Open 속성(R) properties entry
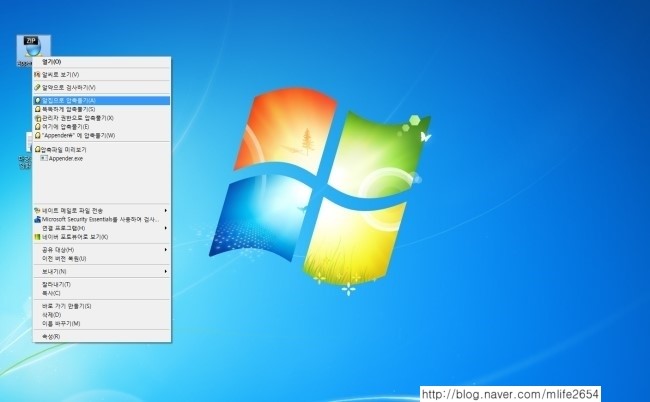The height and width of the screenshot is (402, 650). pos(102,337)
